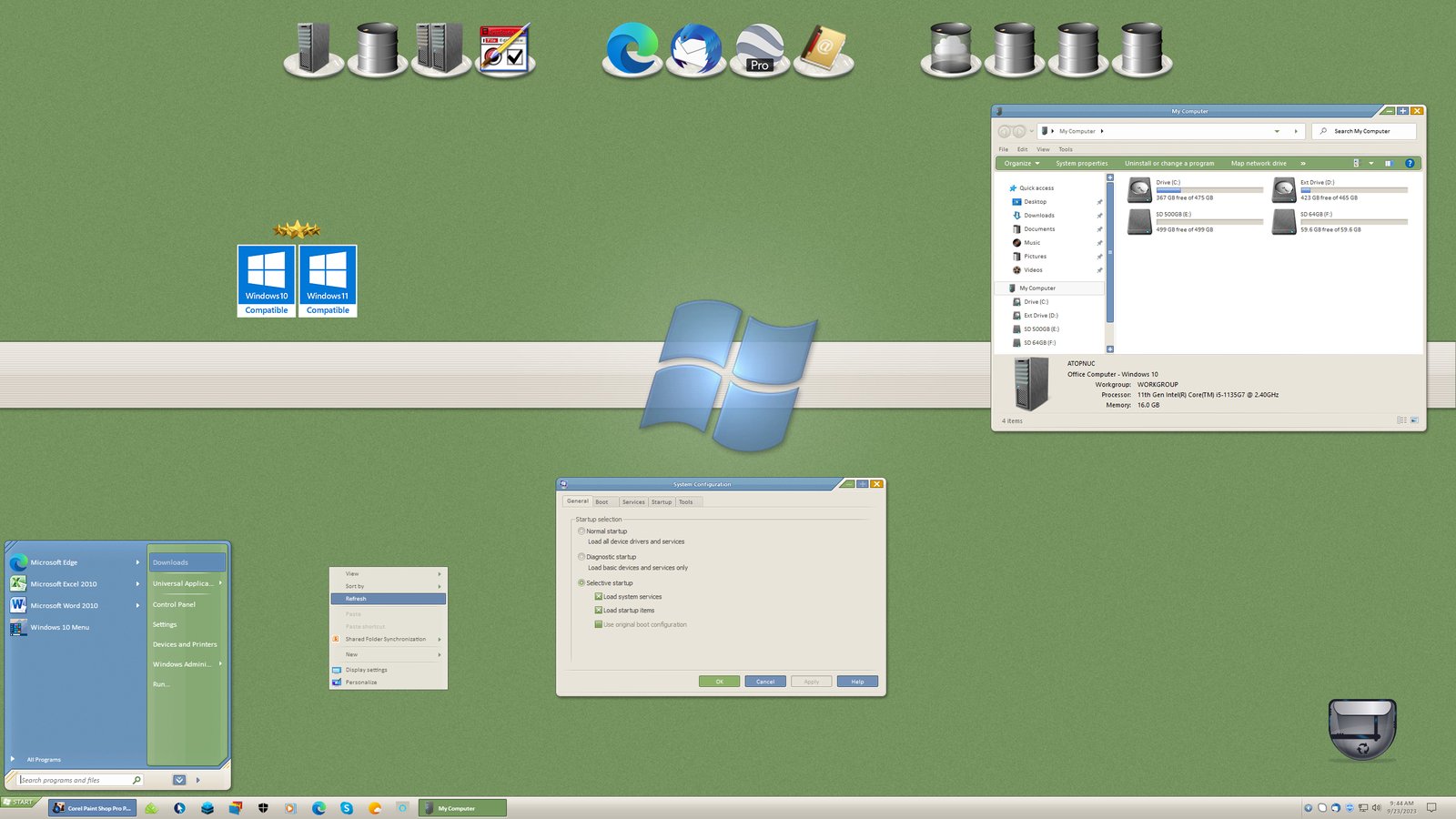
Task: Toggle Use original boot configuration checkbox
Action: point(598,624)
